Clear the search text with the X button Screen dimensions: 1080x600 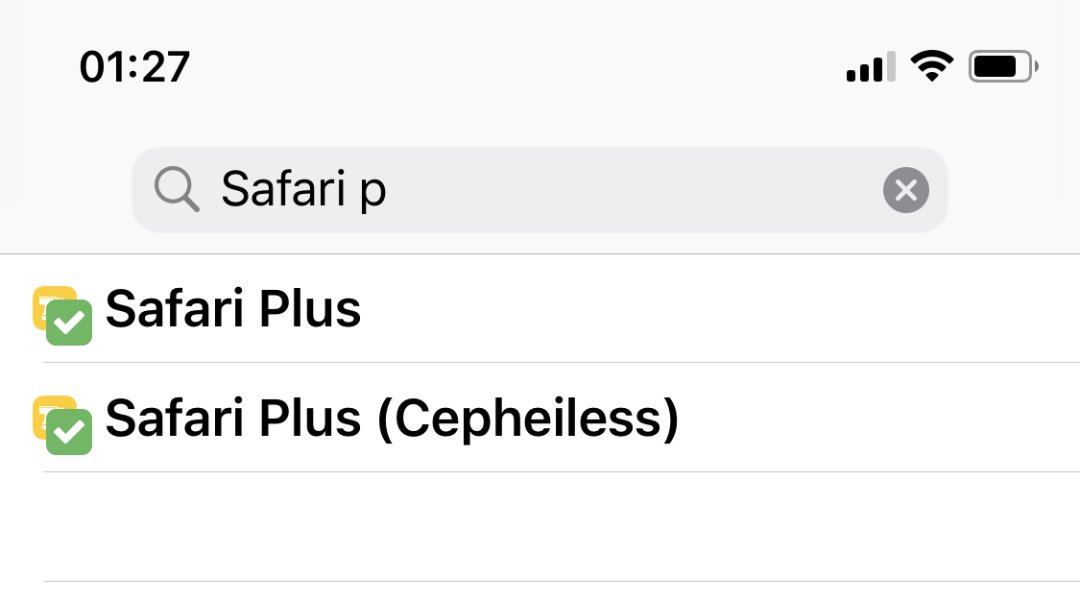[906, 190]
